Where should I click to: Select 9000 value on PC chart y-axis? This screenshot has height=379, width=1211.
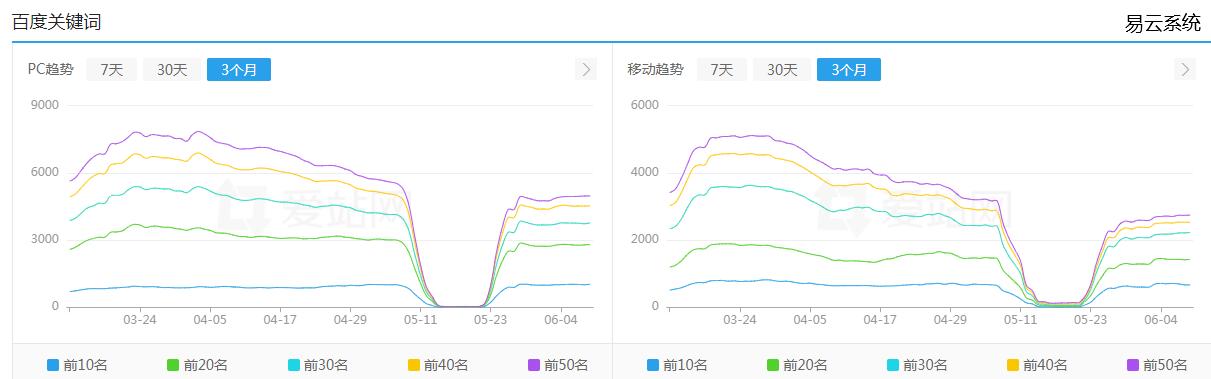tap(45, 104)
